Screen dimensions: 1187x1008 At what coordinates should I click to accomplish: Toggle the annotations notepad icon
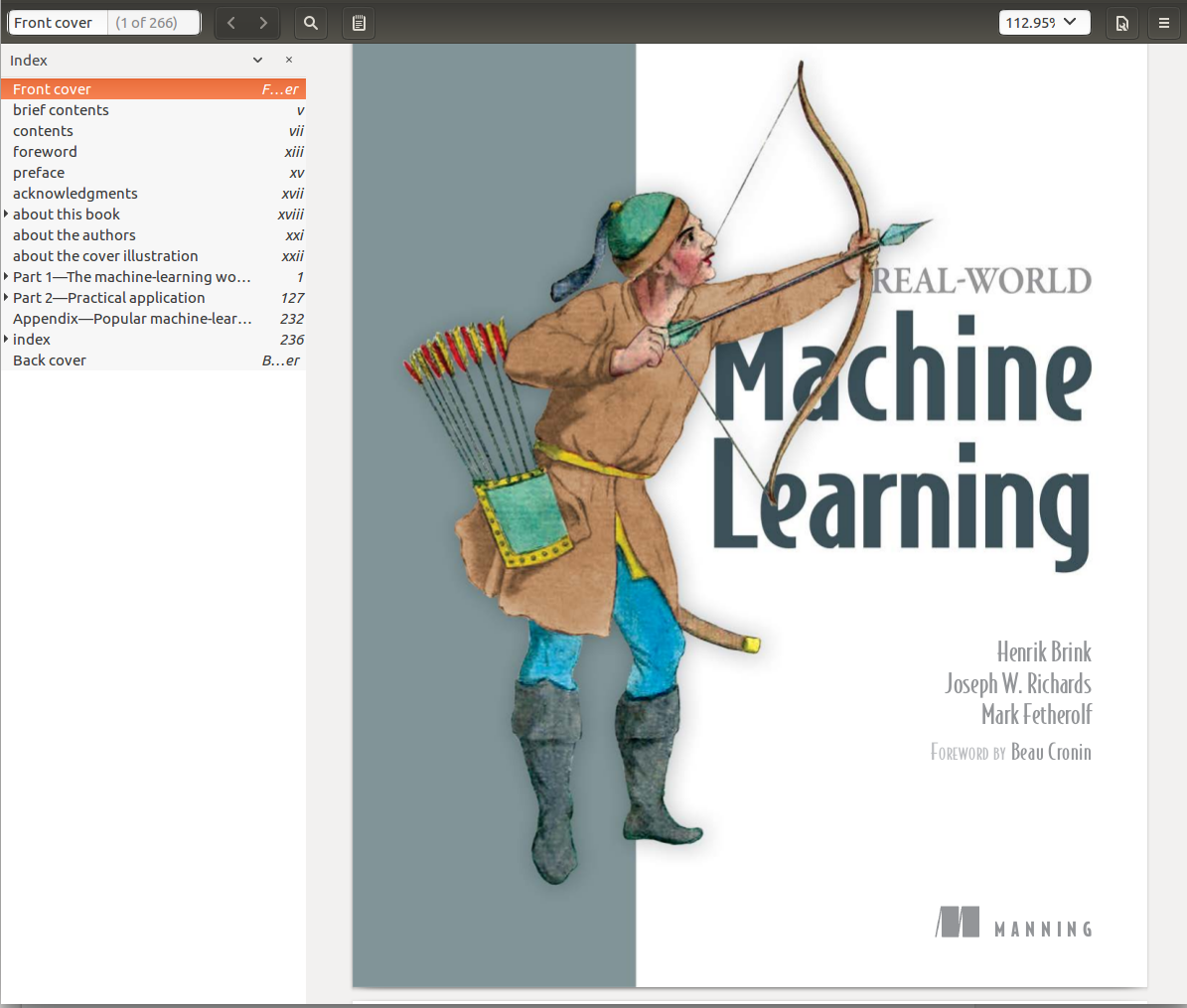[x=359, y=23]
